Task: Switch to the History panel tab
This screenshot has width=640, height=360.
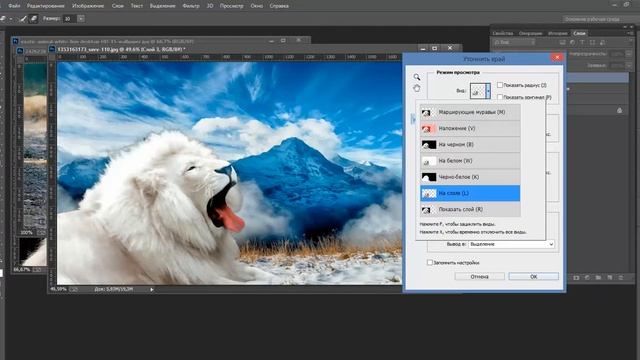Action: [x=558, y=33]
